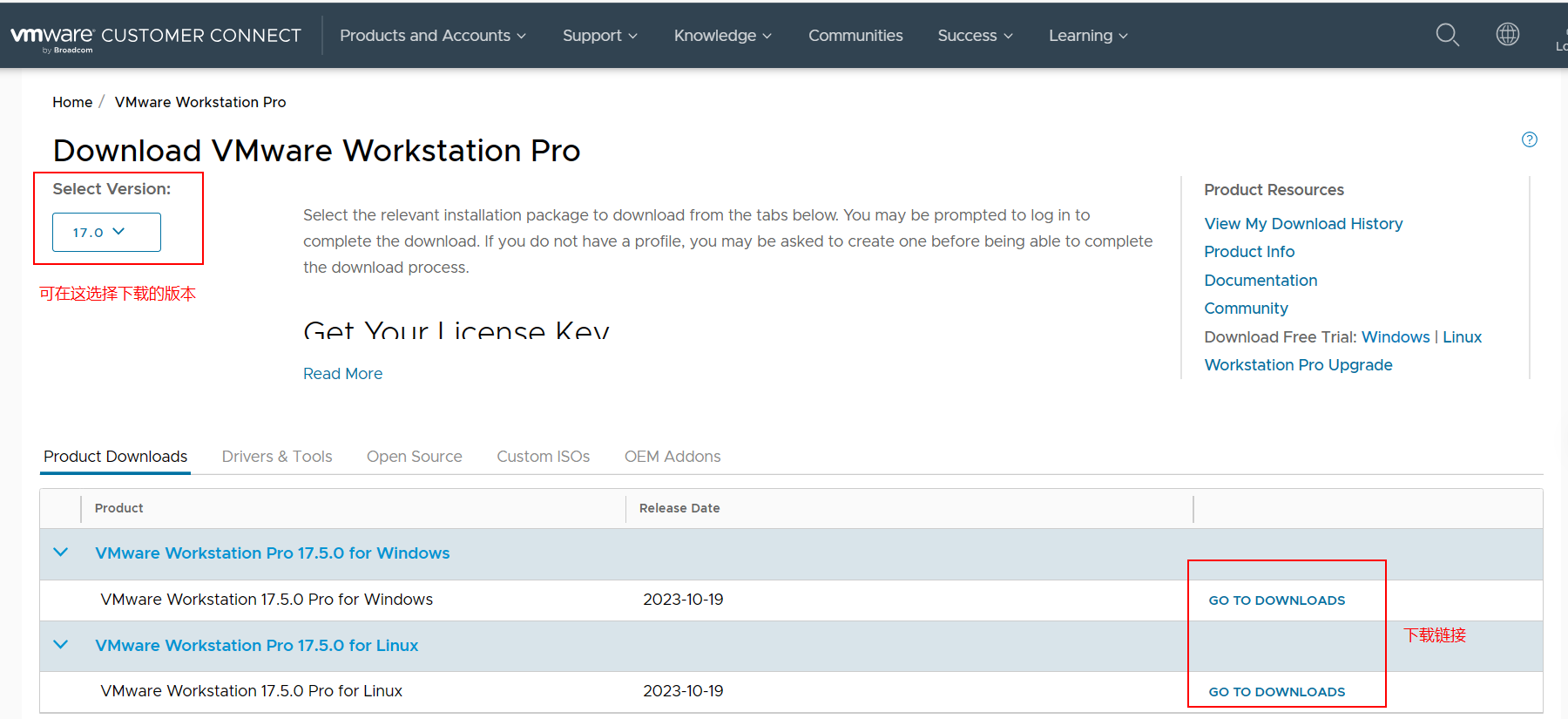The width and height of the screenshot is (1568, 719).
Task: Click the VMware Customer Connect logo
Action: point(156,37)
